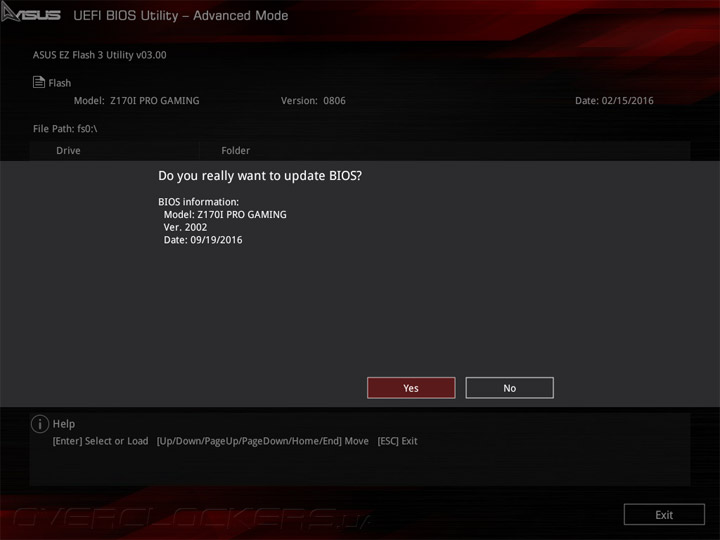720x540 pixels.
Task: Click the Flash label
Action: click(x=60, y=83)
